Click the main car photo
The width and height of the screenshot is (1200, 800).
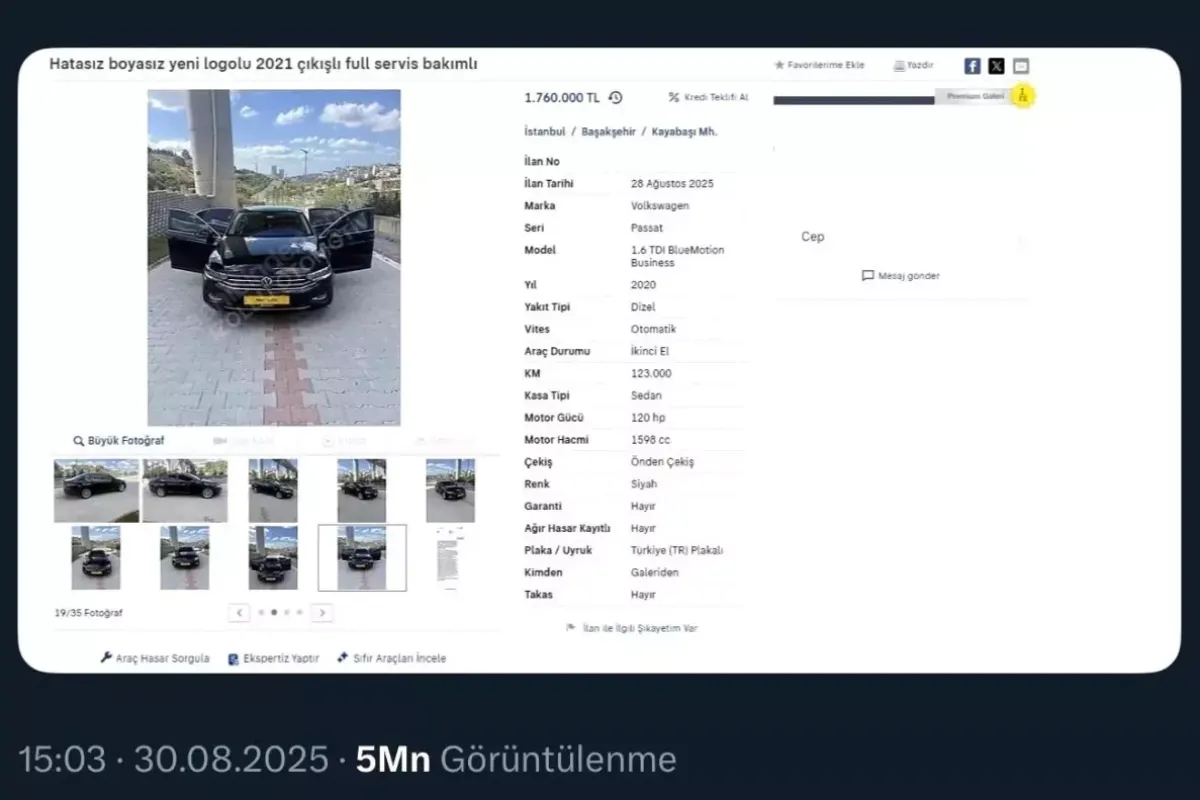click(274, 258)
